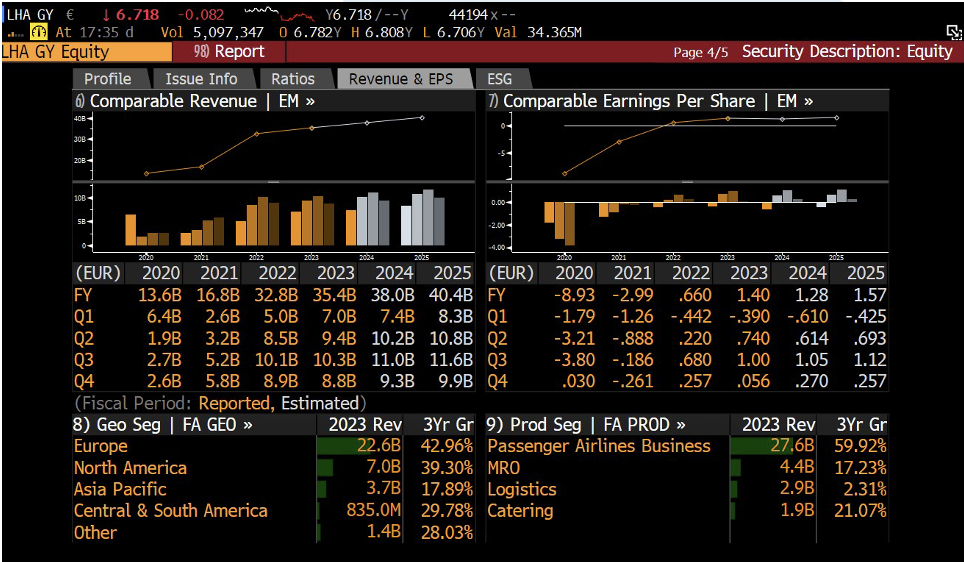
Task: Click the 98) Report button
Action: pos(229,52)
